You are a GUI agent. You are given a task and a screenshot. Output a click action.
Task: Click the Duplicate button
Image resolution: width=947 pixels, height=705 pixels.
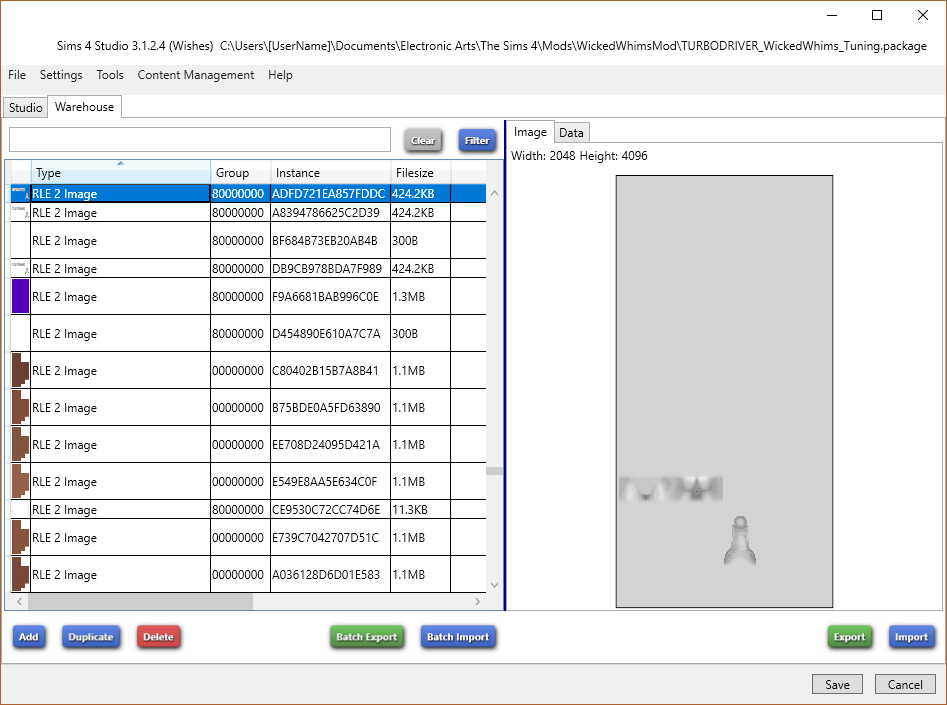tap(91, 637)
